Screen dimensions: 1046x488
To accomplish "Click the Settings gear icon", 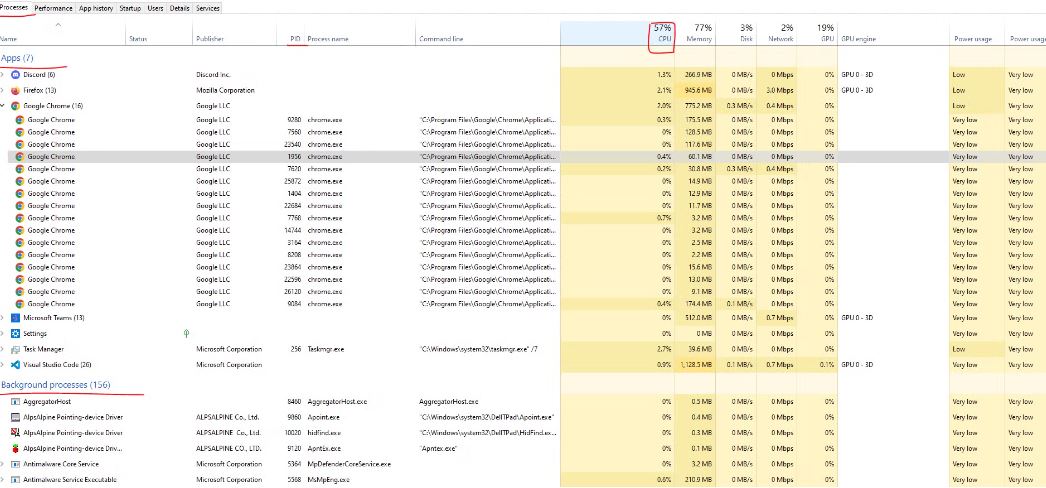I will coord(15,333).
